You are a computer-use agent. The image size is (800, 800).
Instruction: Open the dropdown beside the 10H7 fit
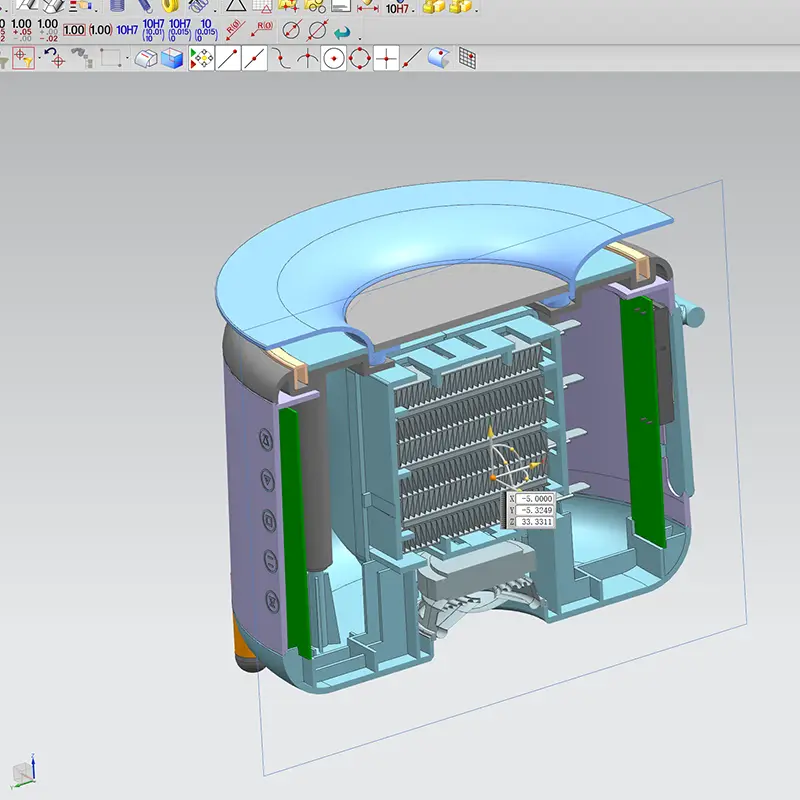(x=413, y=9)
